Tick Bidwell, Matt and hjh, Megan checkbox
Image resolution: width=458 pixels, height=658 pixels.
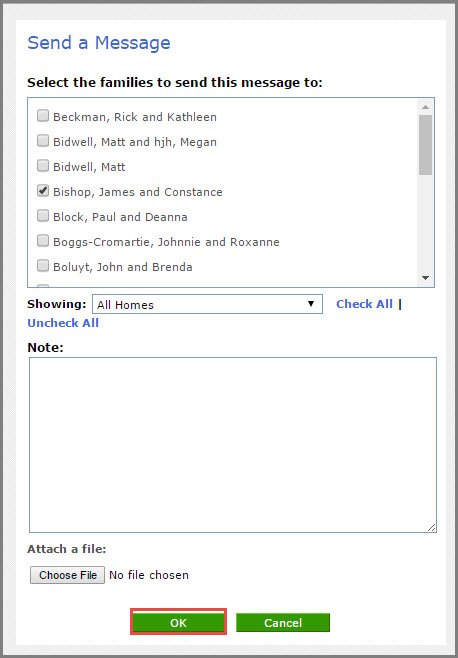43,141
